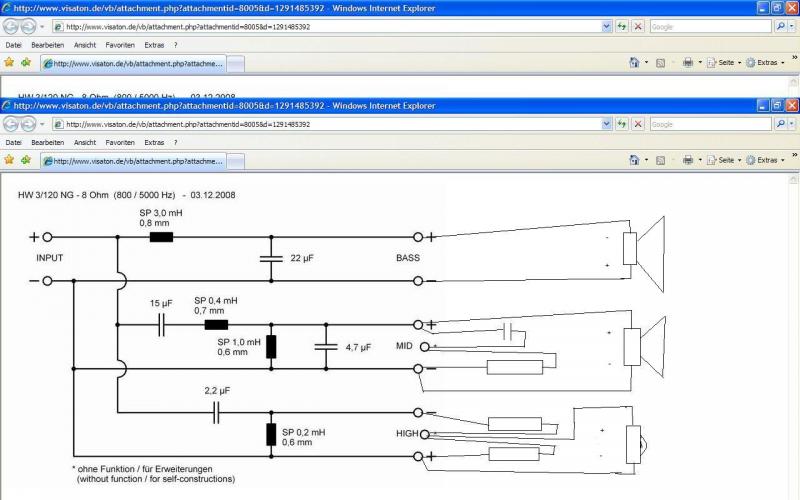
Task: Open the Ansicht menu in the lower window
Action: [x=83, y=142]
